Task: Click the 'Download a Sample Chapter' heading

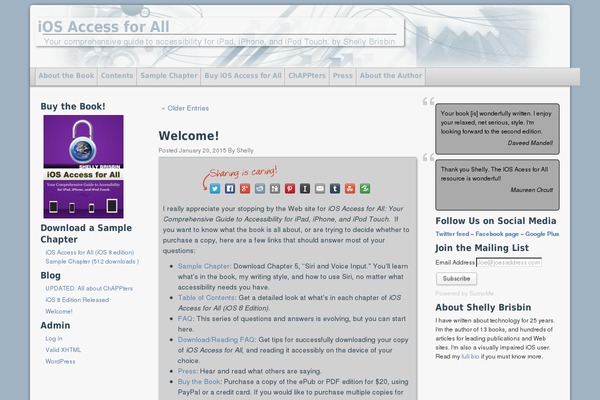Action: tap(86, 233)
